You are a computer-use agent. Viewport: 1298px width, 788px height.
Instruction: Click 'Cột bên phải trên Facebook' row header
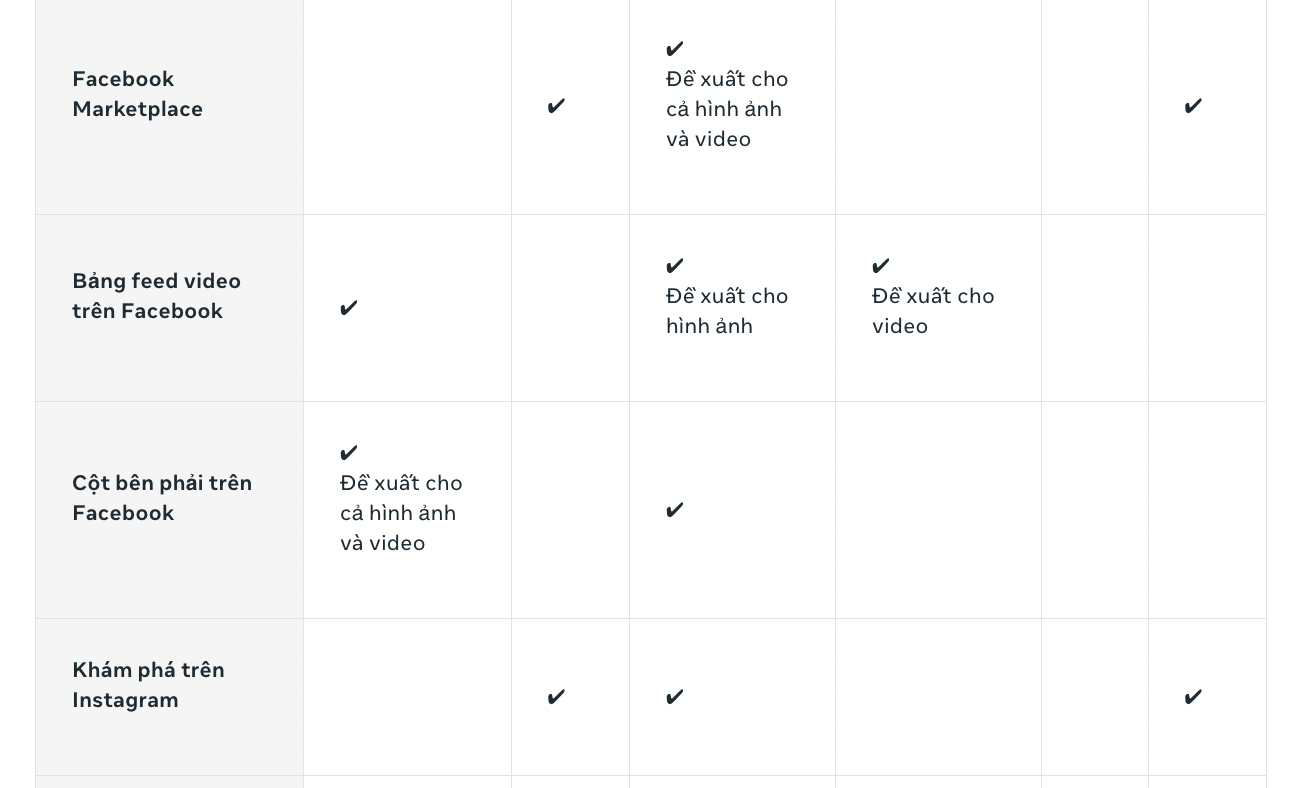point(162,498)
